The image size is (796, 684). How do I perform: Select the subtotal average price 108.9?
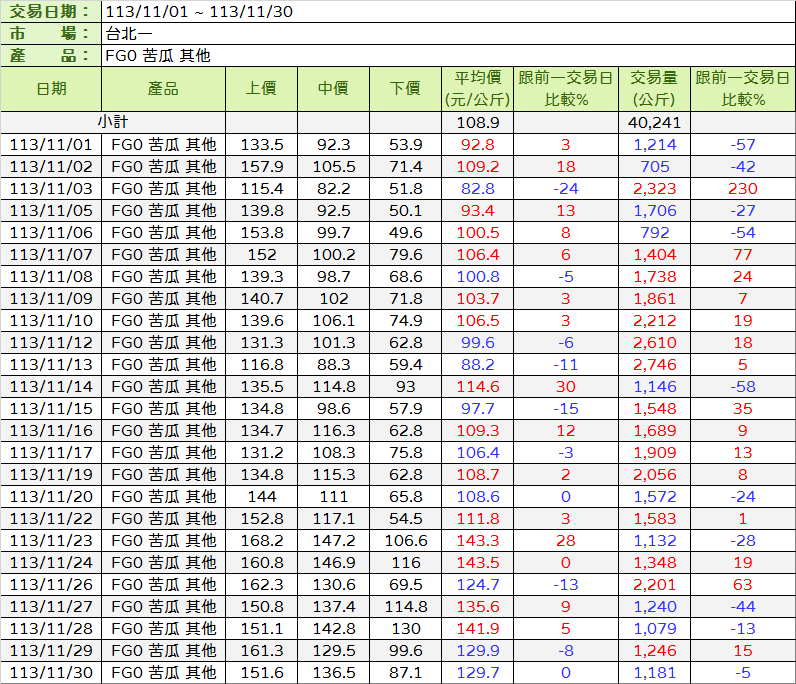477,122
